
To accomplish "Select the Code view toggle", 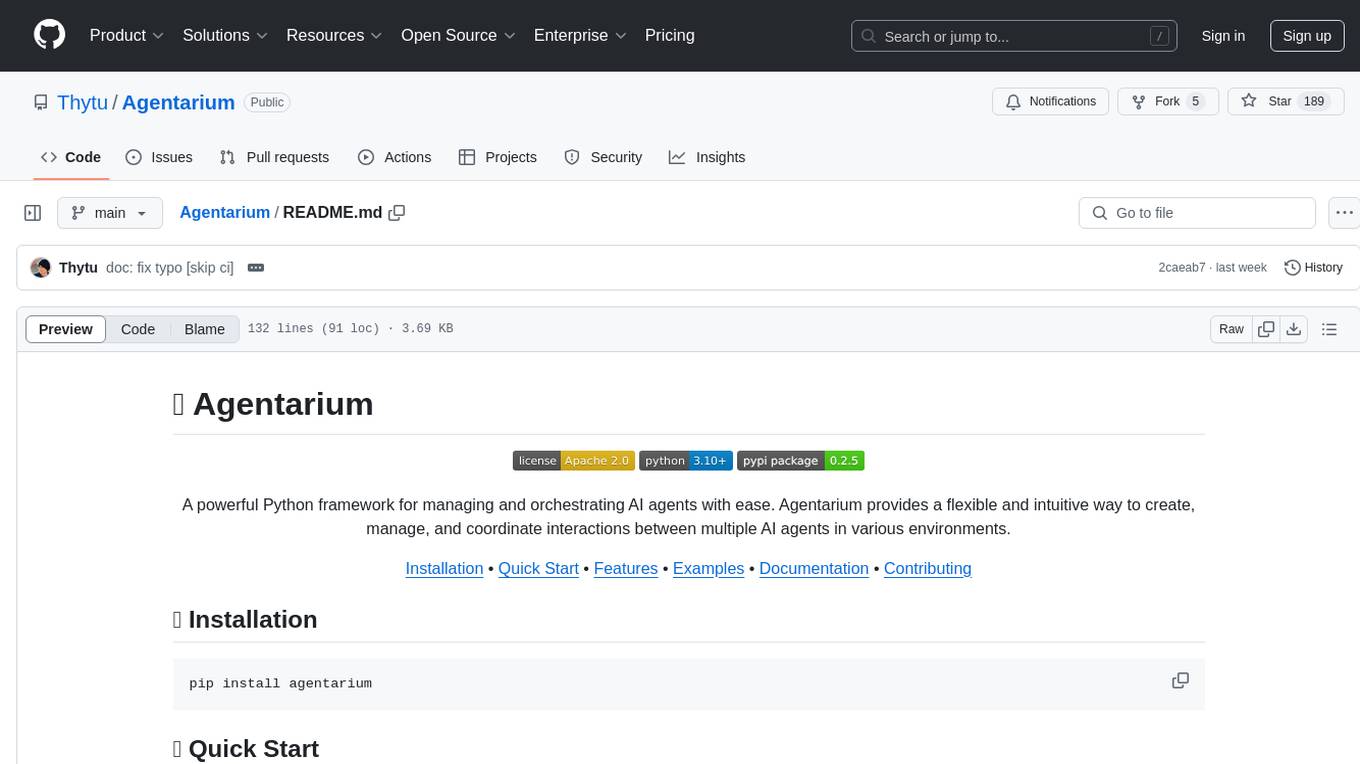I will click(x=138, y=329).
